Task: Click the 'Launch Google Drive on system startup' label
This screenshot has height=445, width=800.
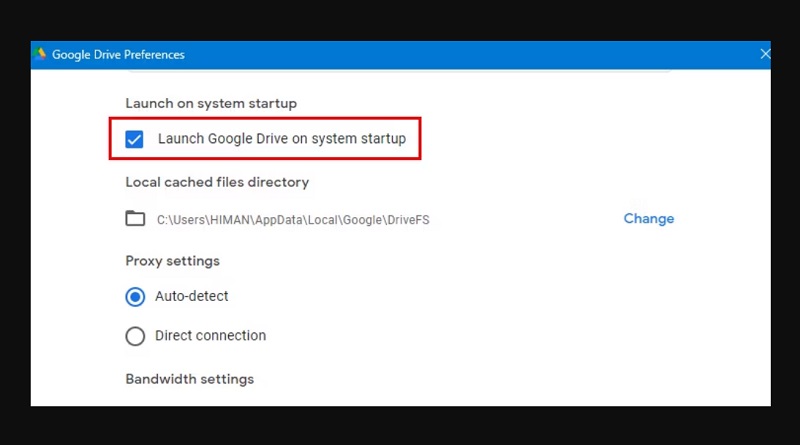Action: (x=281, y=139)
